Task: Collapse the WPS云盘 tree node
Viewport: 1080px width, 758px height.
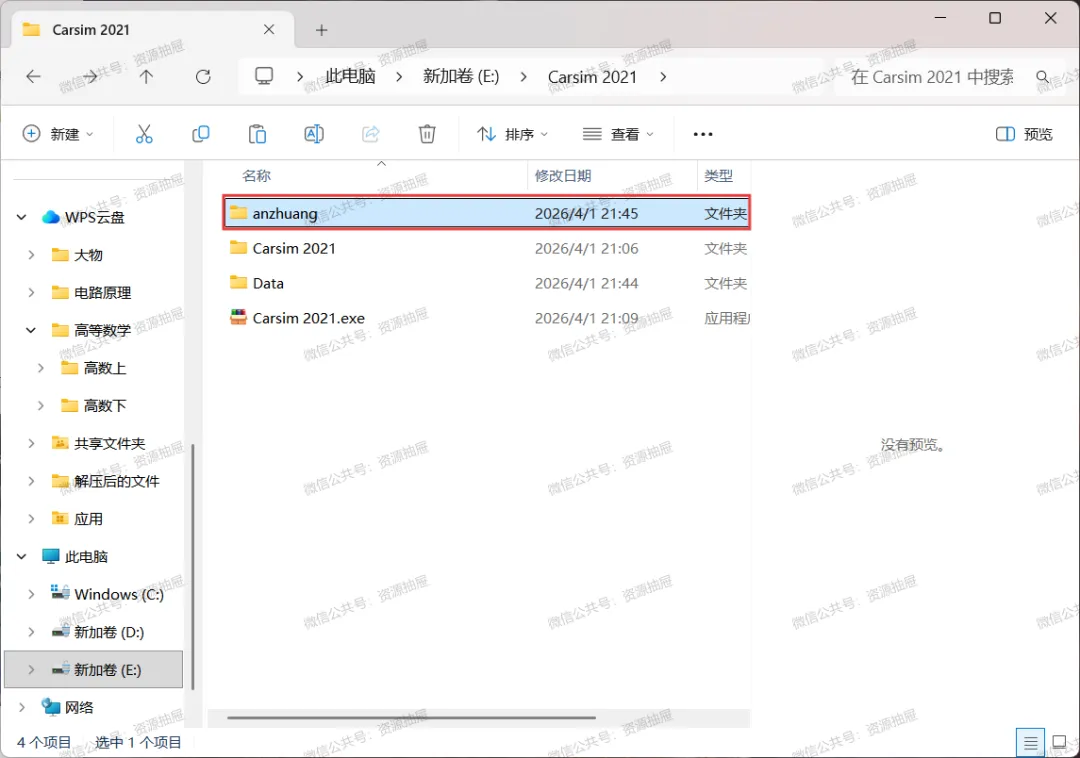Action: coord(21,217)
